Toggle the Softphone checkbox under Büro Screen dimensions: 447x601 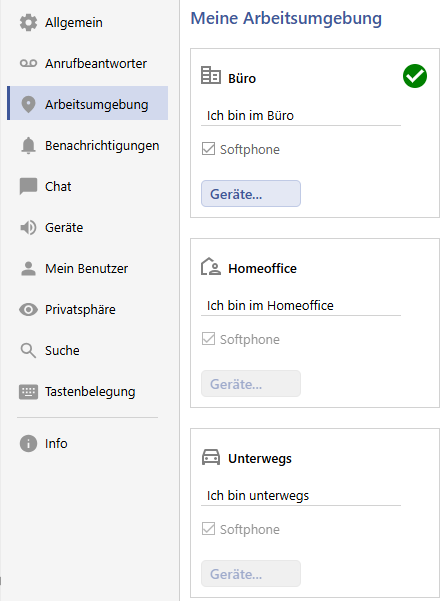pos(208,149)
